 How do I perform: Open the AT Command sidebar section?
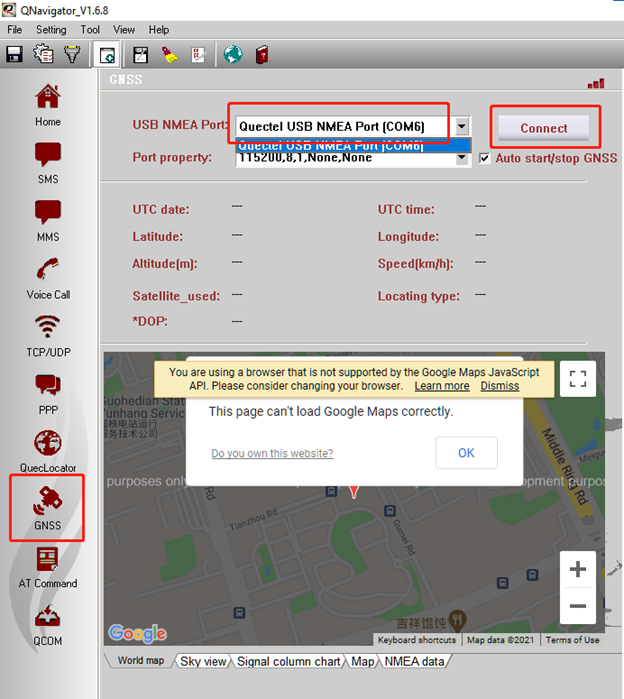coord(48,567)
